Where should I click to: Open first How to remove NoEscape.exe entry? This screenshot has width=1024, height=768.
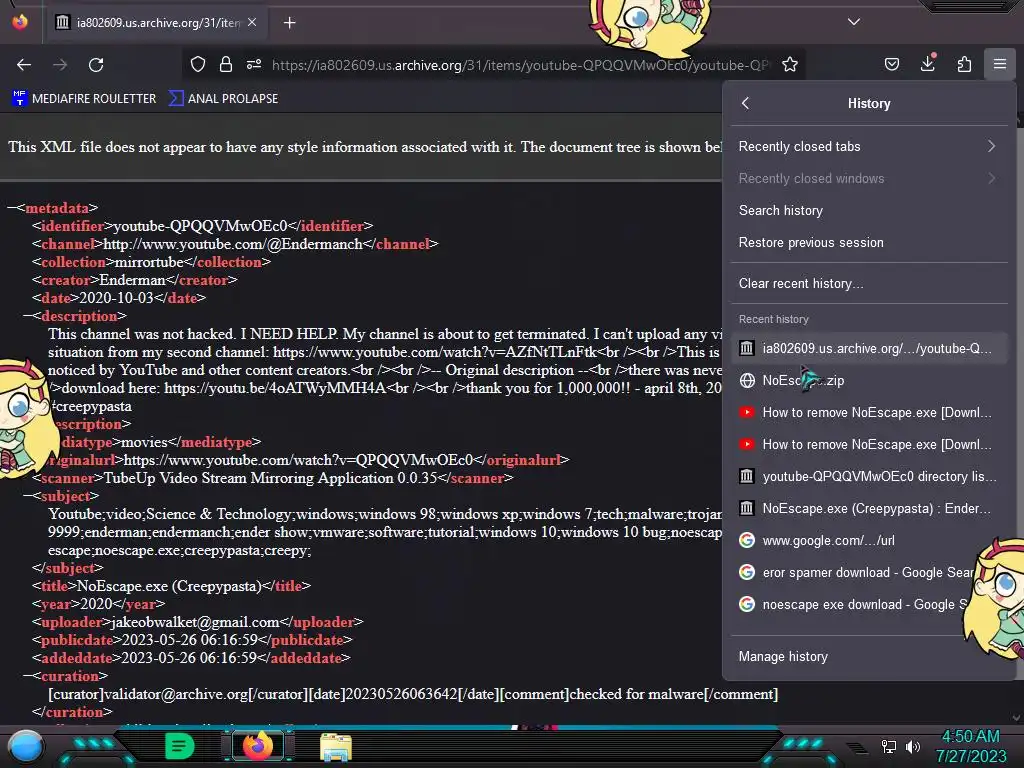[x=869, y=412]
